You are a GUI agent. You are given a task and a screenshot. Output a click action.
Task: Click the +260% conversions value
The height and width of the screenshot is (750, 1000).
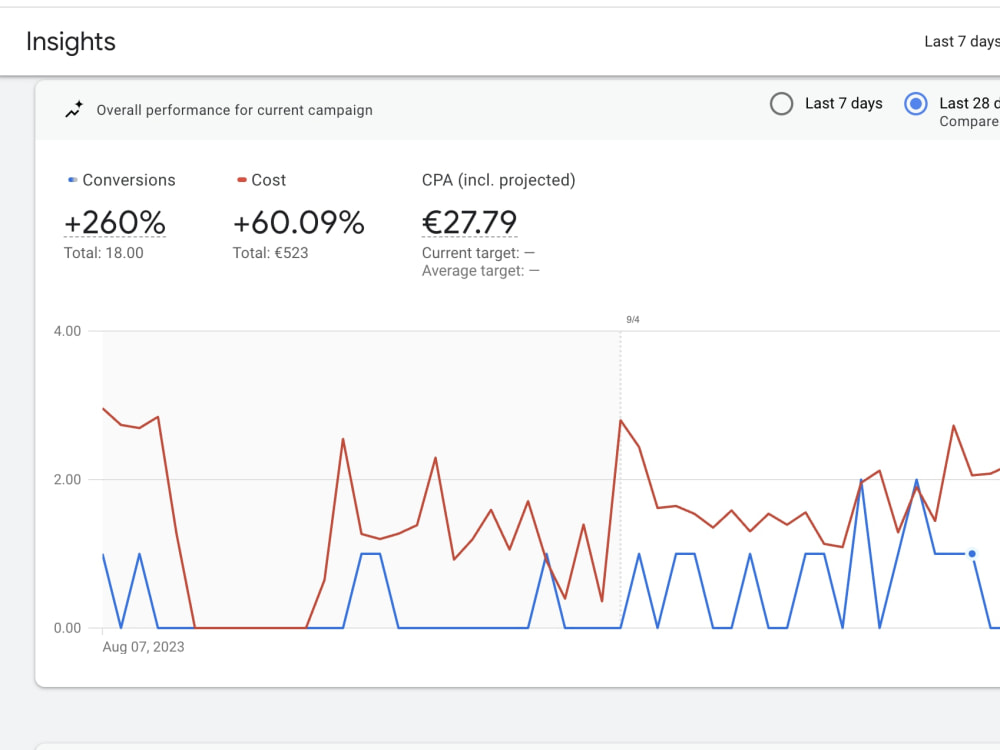pyautogui.click(x=115, y=223)
